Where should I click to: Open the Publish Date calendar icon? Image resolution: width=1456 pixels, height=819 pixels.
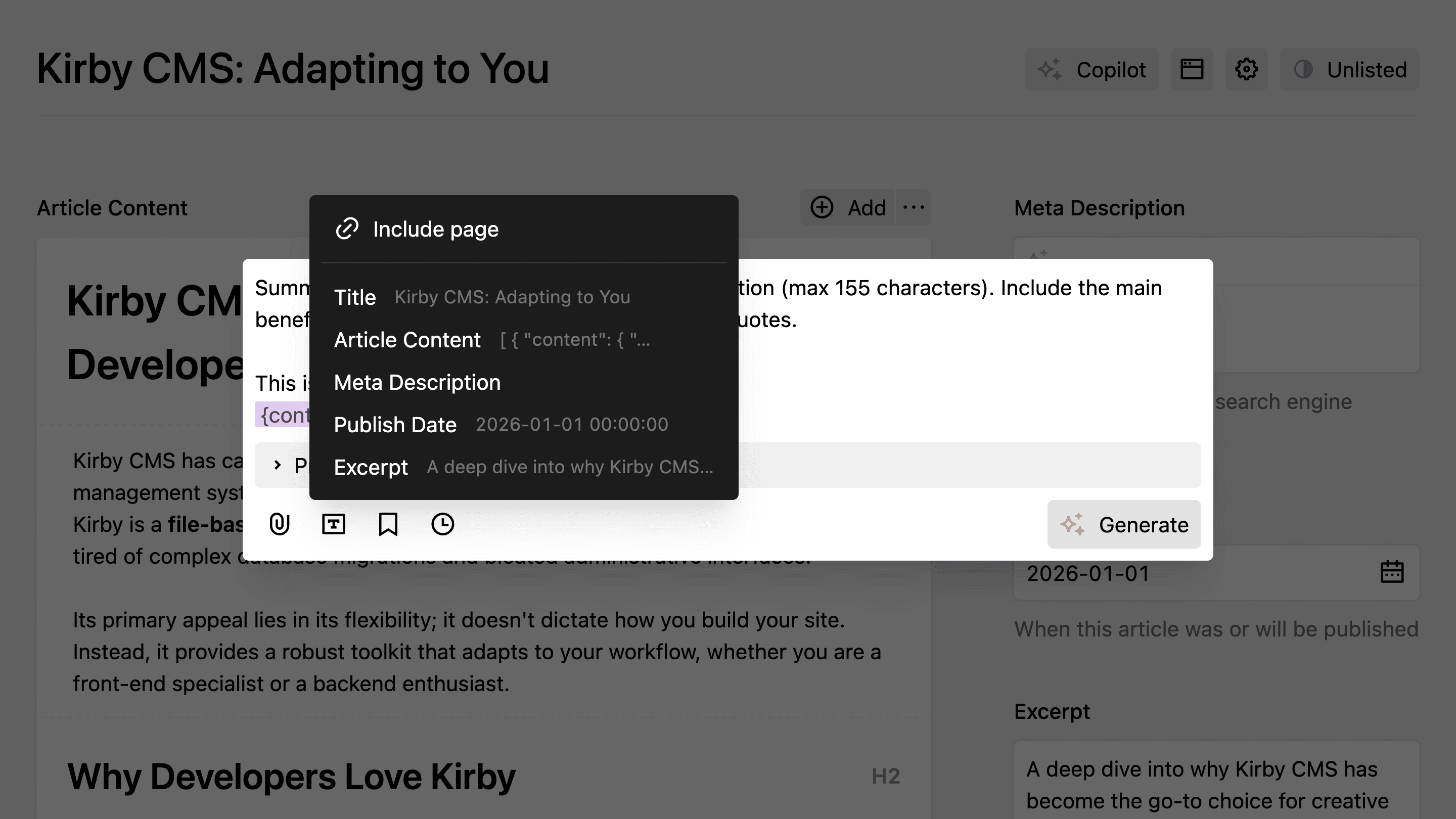[x=1392, y=572]
